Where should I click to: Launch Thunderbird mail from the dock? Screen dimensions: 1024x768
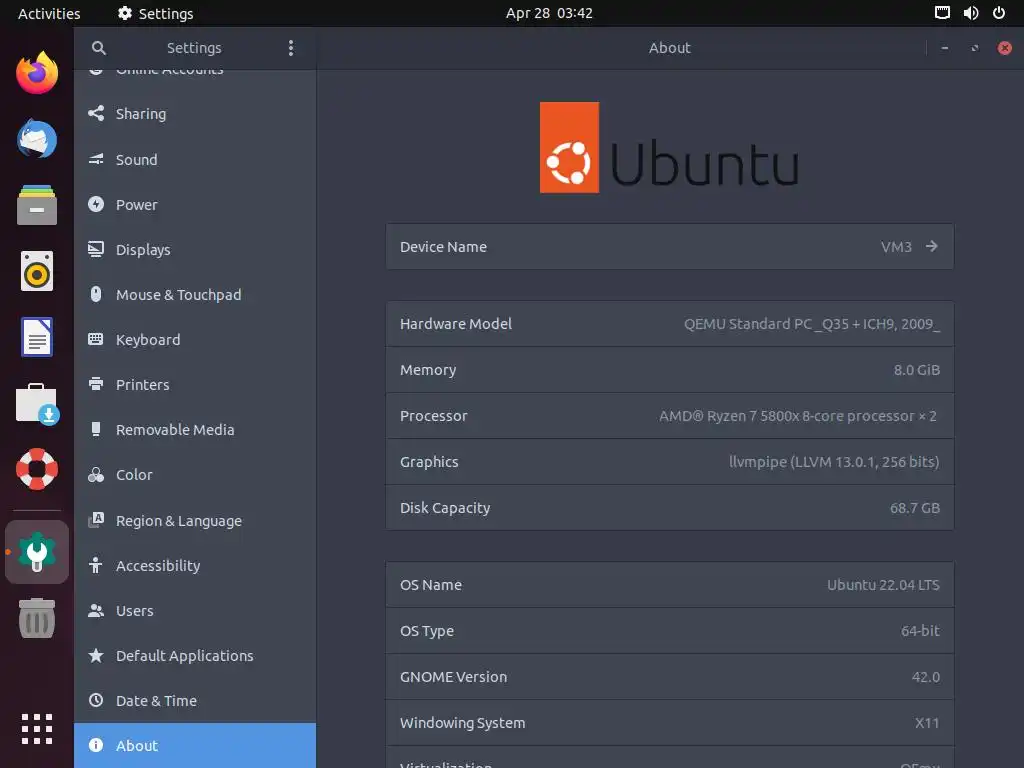click(x=37, y=138)
